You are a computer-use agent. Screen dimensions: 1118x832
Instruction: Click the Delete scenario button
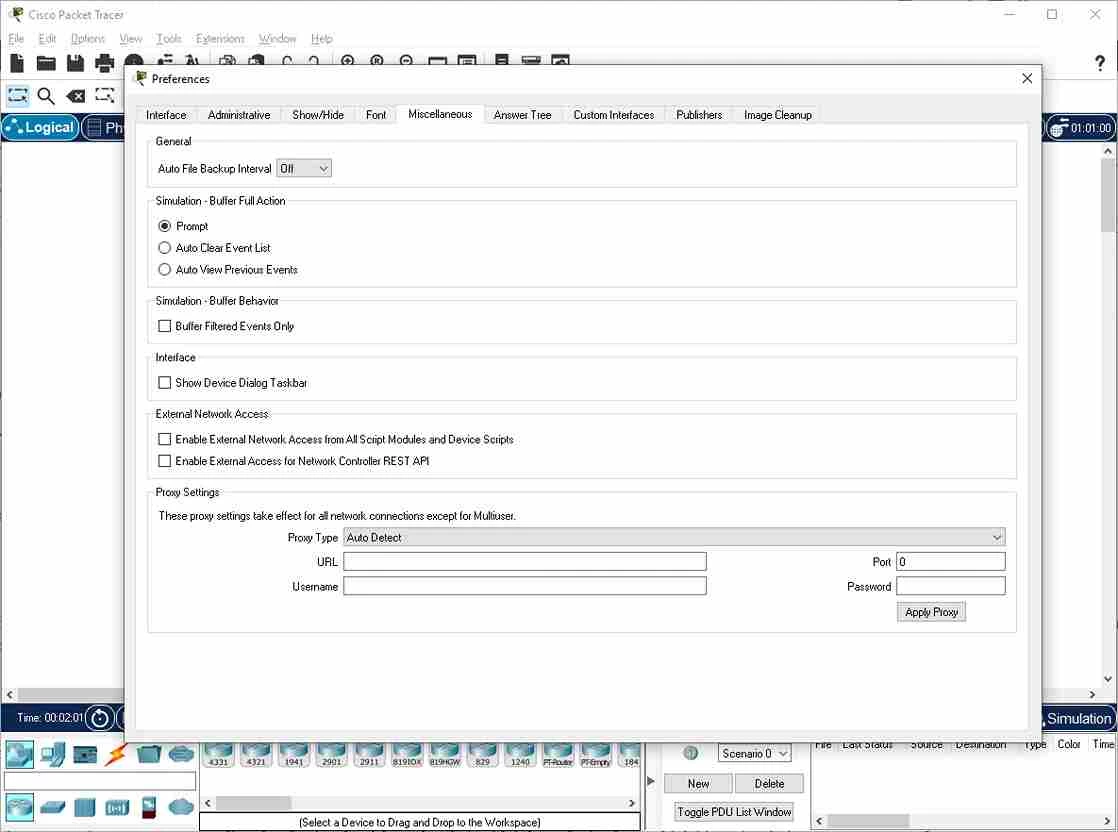coord(769,784)
